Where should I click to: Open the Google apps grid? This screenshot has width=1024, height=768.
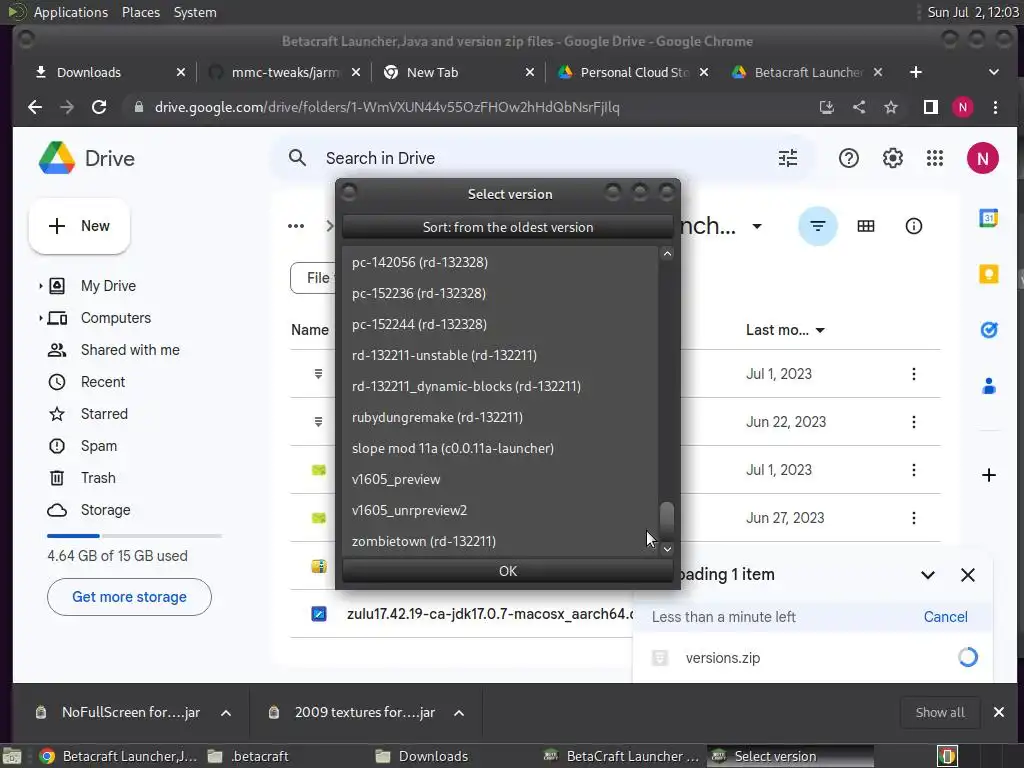tap(935, 158)
